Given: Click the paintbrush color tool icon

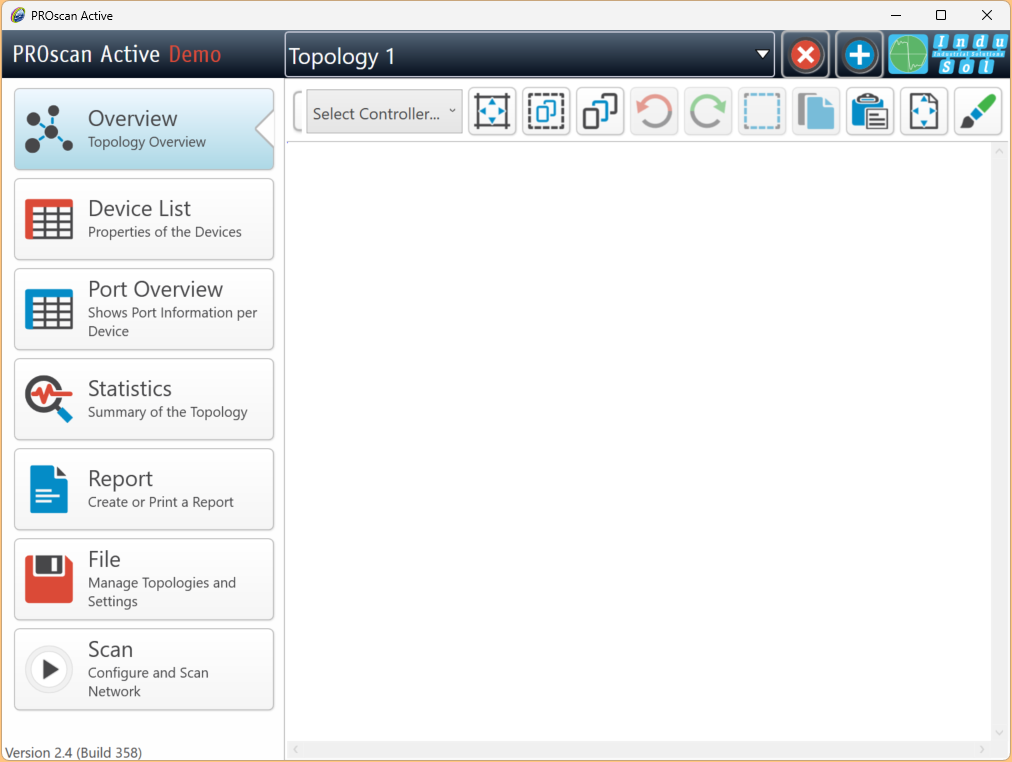Looking at the screenshot, I should click(x=978, y=111).
